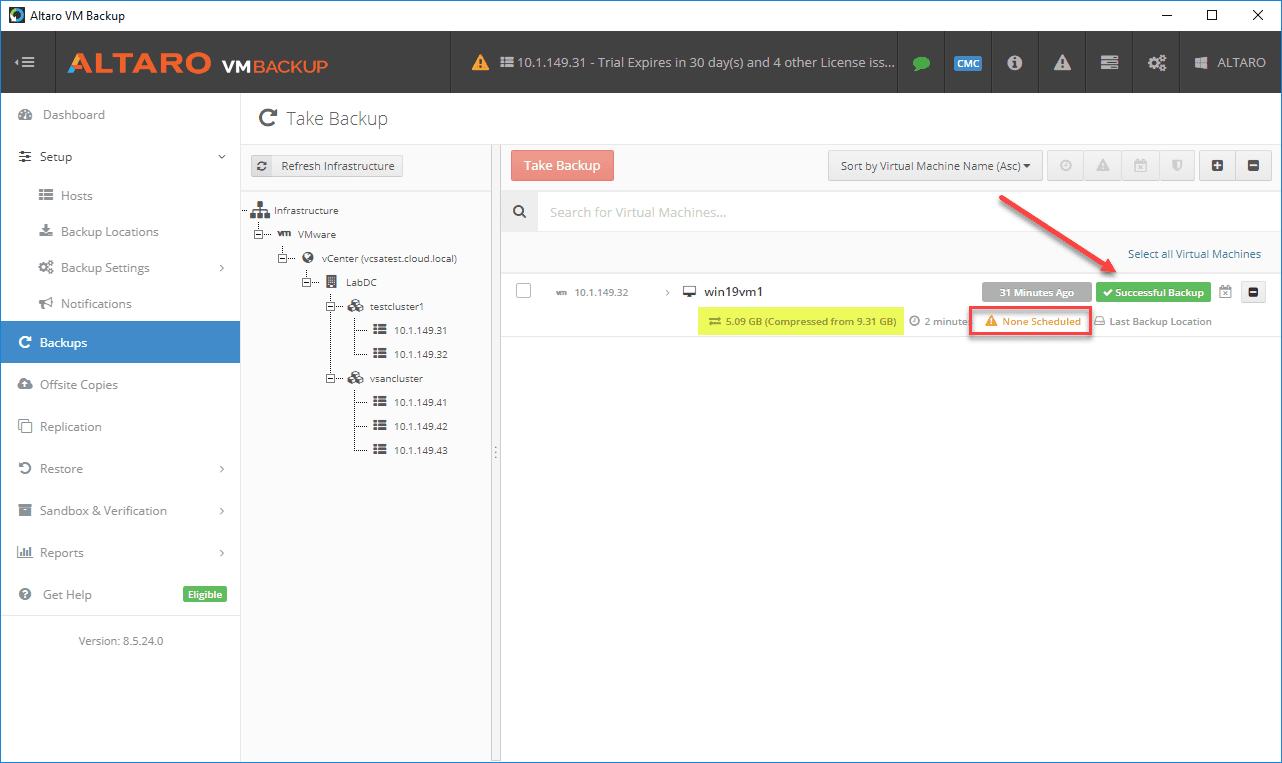The height and width of the screenshot is (763, 1282).
Task: Collapse the testcluster1 node
Action: click(x=332, y=307)
